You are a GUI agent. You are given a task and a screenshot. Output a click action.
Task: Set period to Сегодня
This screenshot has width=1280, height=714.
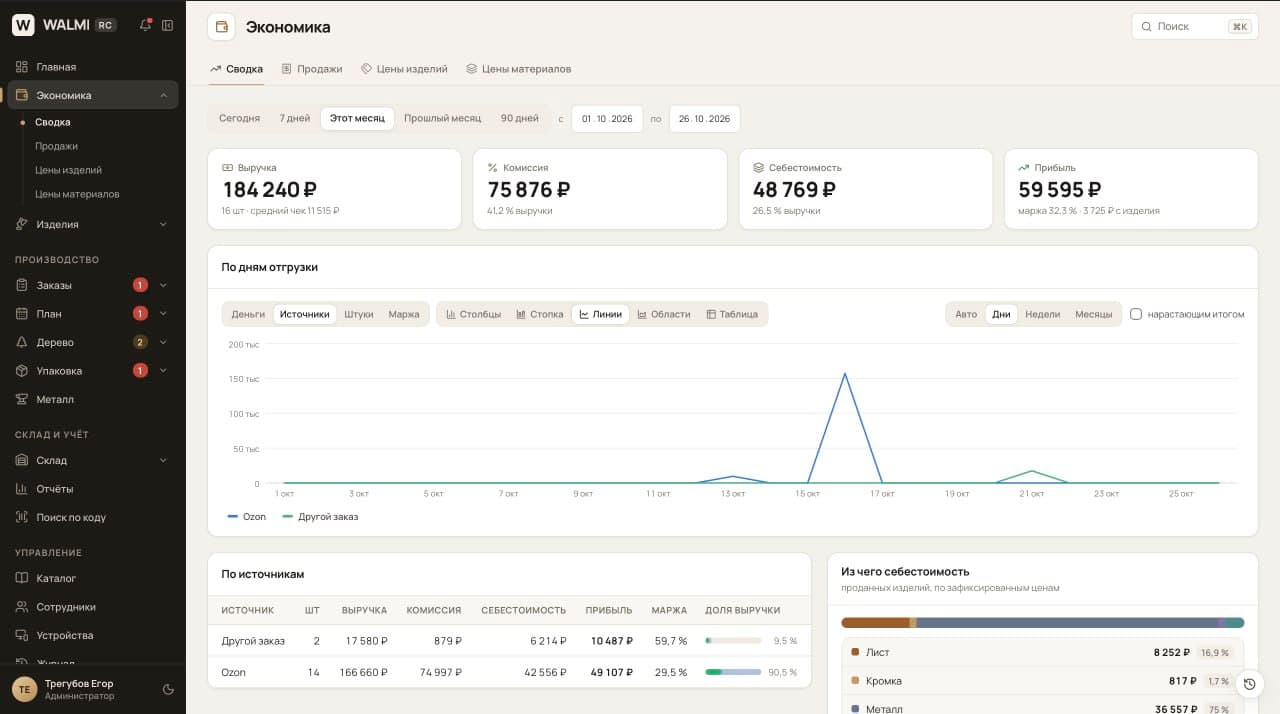240,118
